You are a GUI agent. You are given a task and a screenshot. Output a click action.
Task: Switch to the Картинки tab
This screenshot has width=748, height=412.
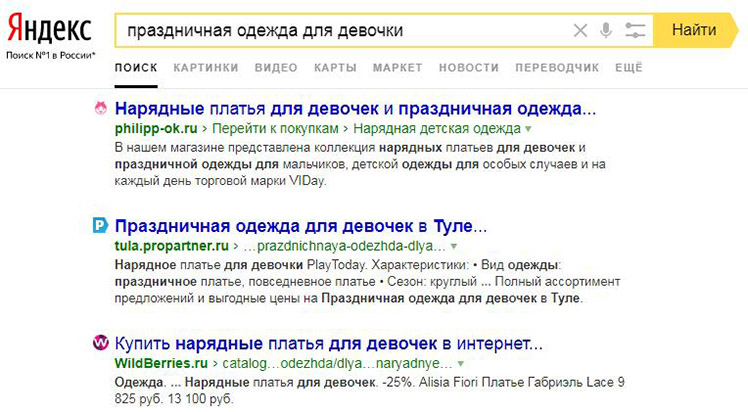point(206,68)
